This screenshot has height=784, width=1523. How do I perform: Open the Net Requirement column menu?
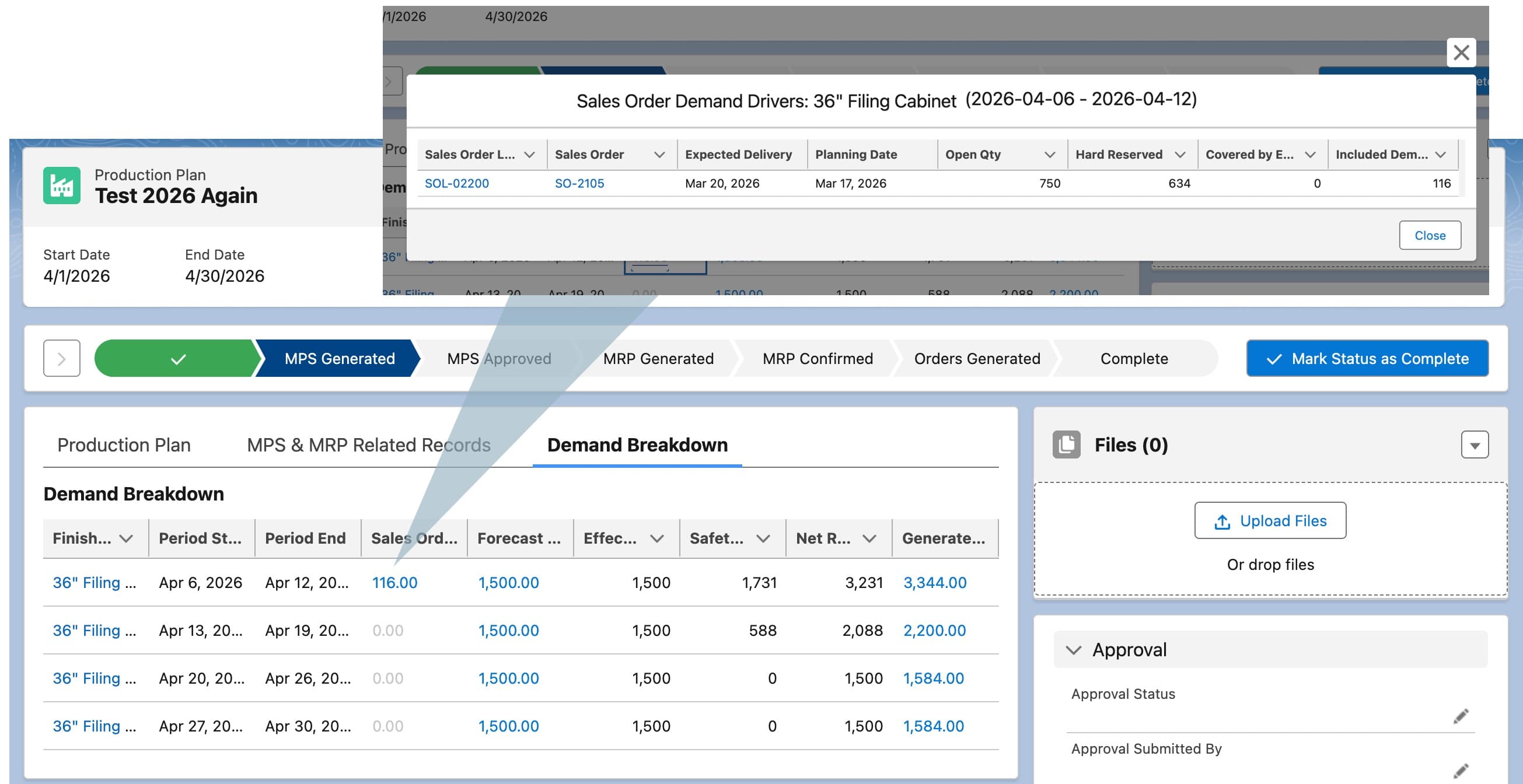(869, 538)
